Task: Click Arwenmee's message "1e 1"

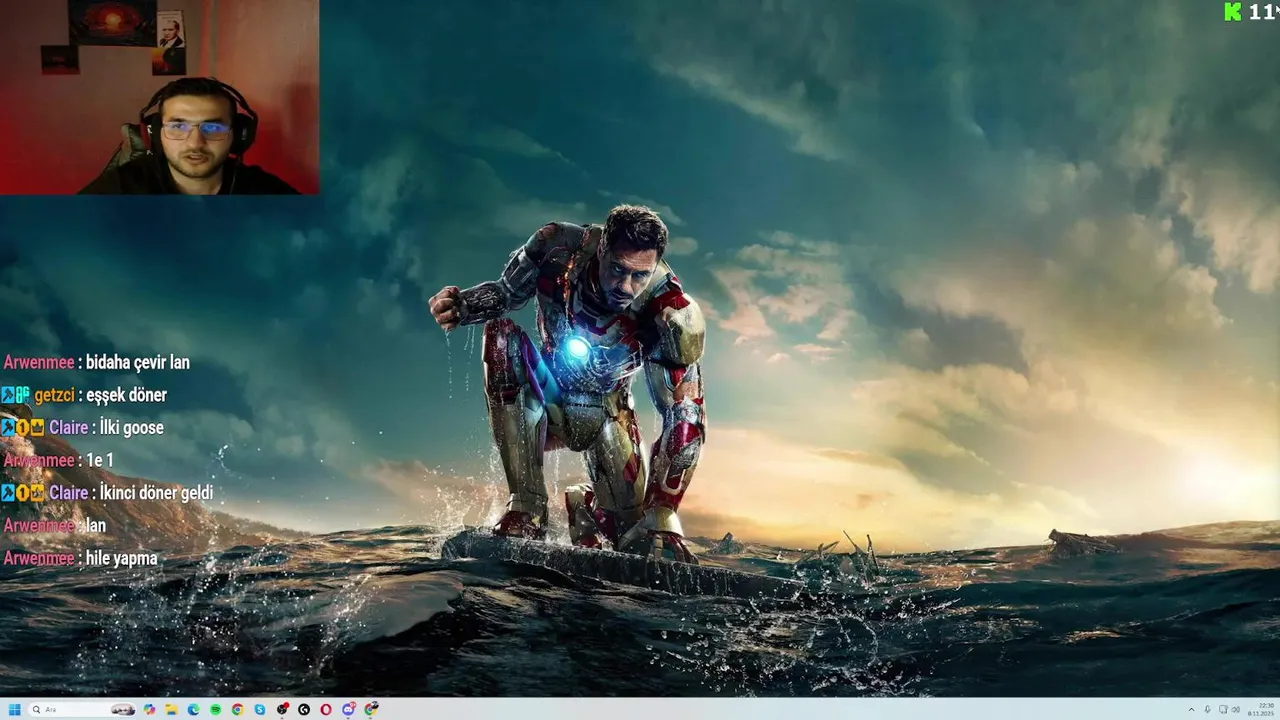Action: 99,460
